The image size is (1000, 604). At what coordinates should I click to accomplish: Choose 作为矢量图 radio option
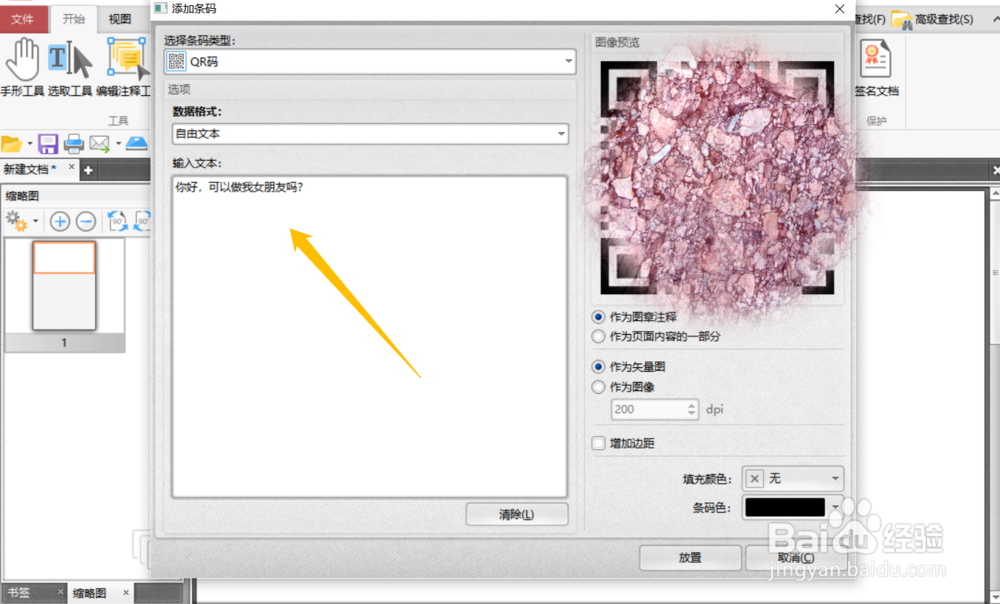point(598,367)
